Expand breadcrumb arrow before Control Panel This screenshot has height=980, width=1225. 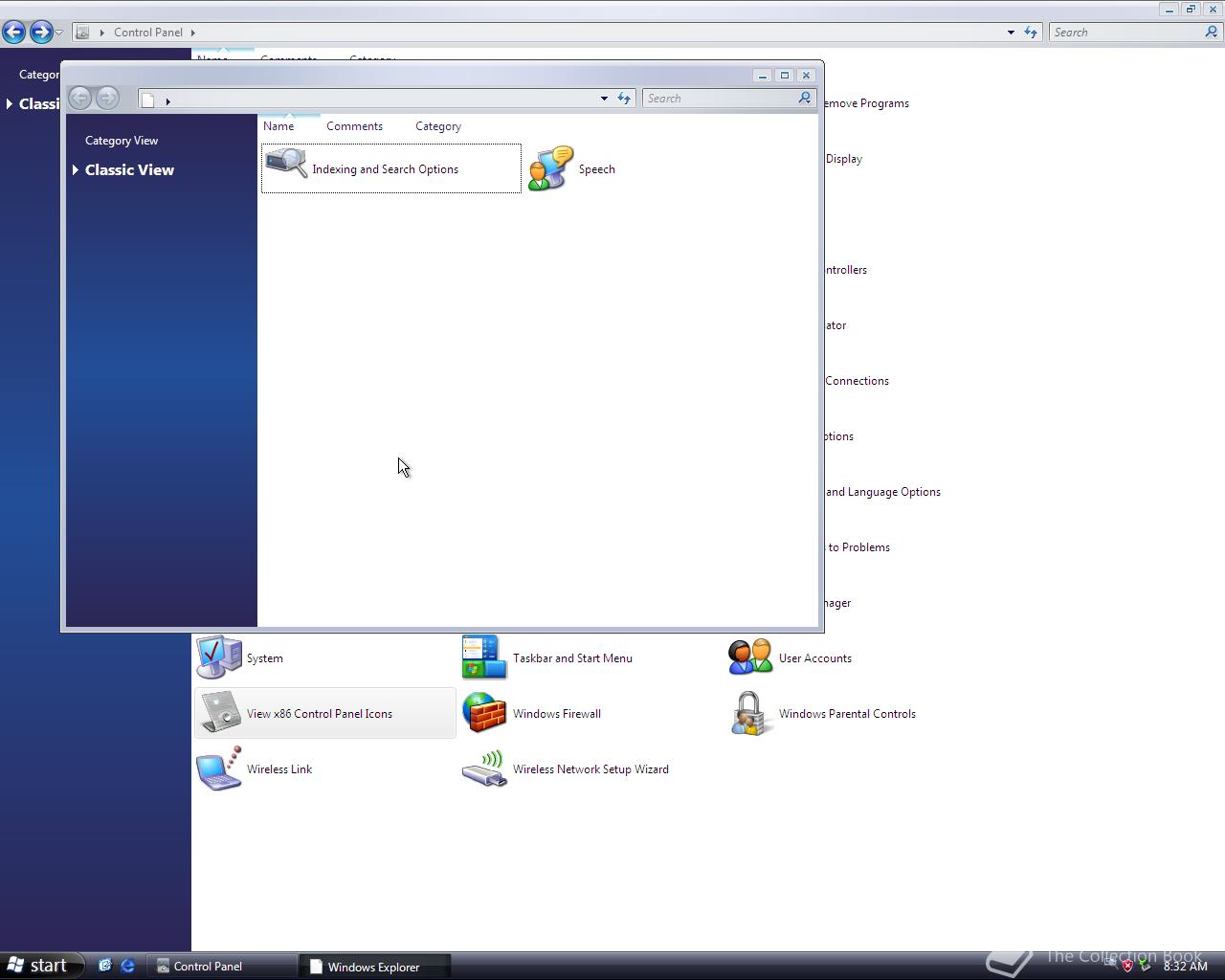click(101, 32)
